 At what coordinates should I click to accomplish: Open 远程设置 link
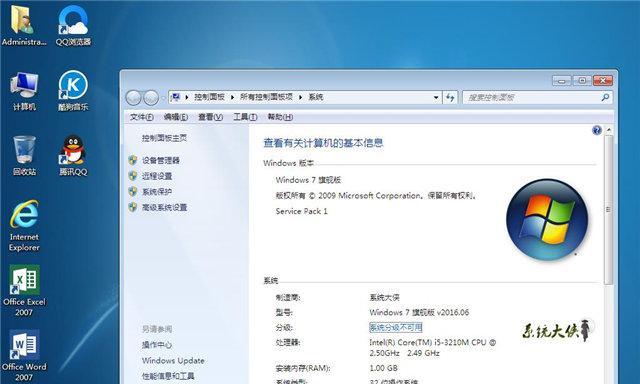tap(157, 176)
